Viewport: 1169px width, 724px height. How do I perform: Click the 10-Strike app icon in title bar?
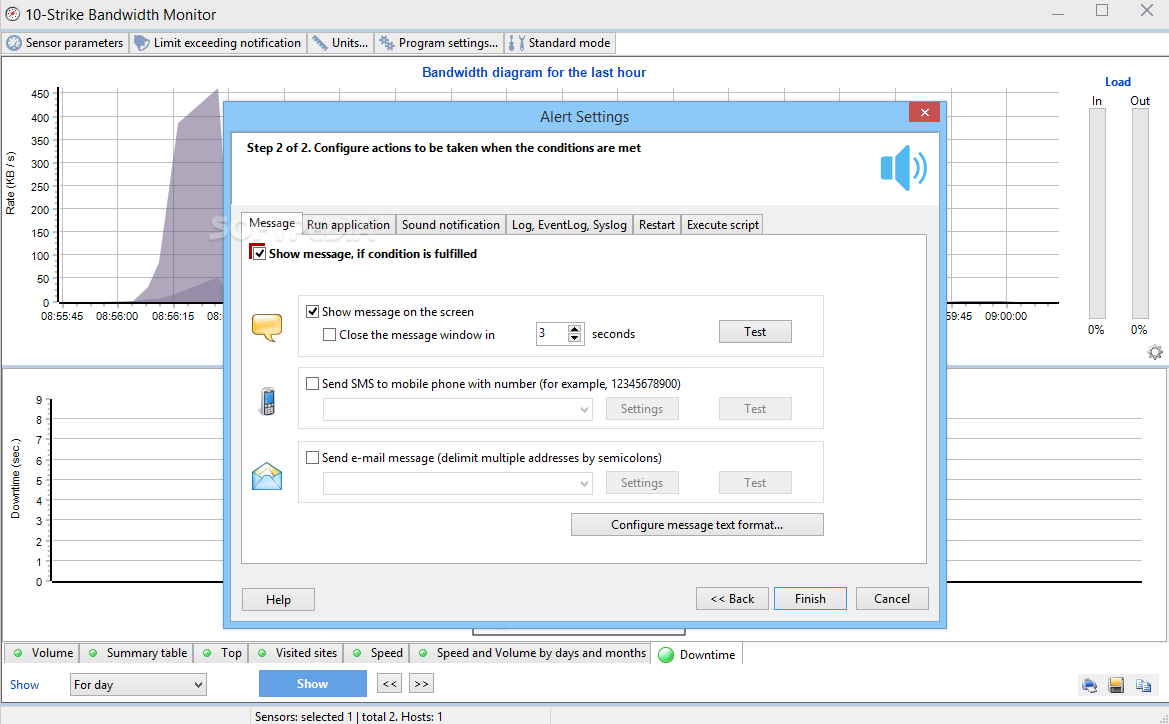tap(13, 14)
